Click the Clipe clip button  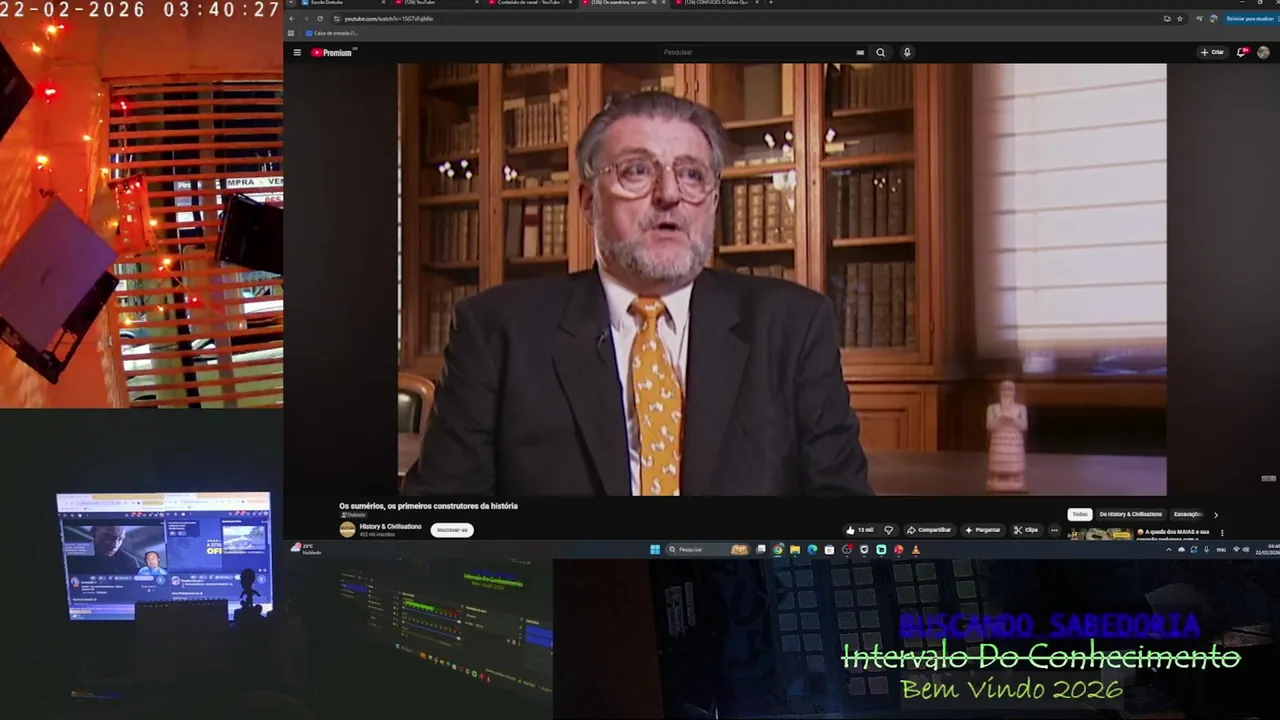tap(1026, 530)
